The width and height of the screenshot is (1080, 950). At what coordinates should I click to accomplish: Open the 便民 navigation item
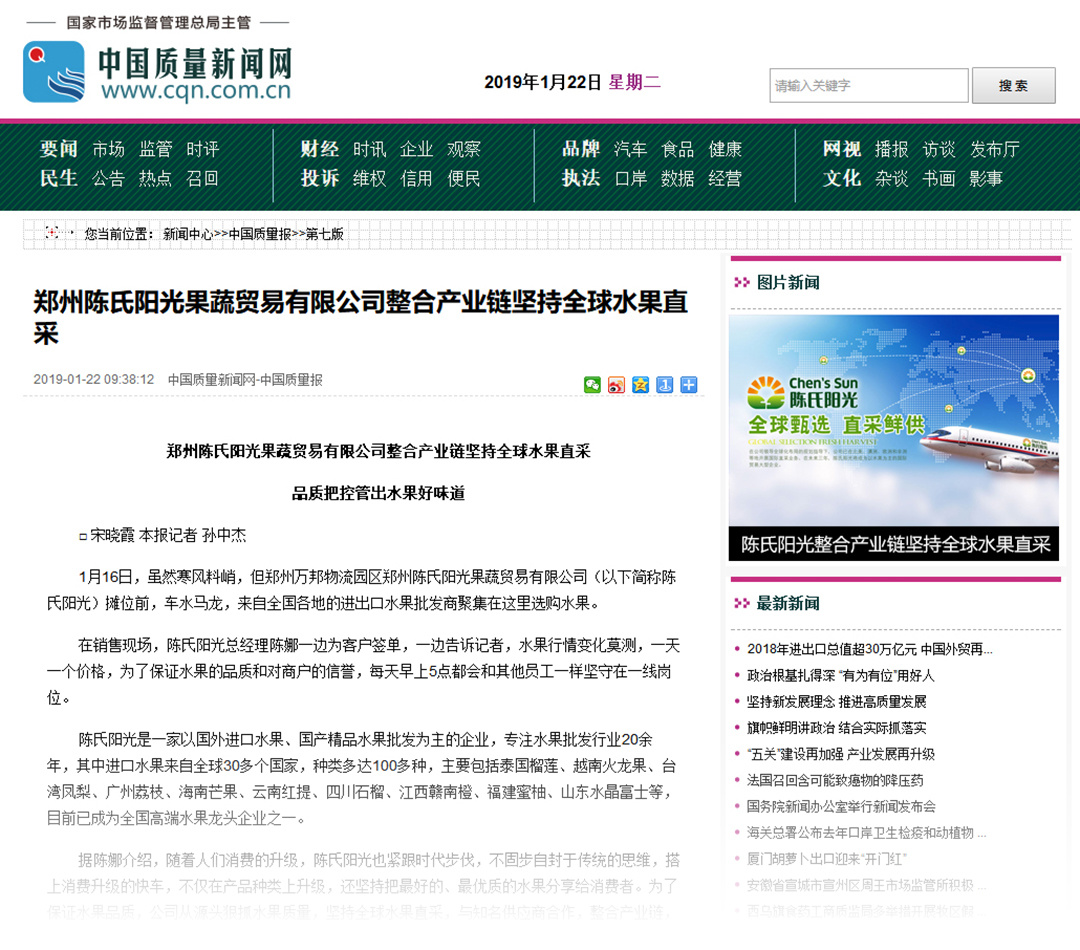tap(464, 178)
